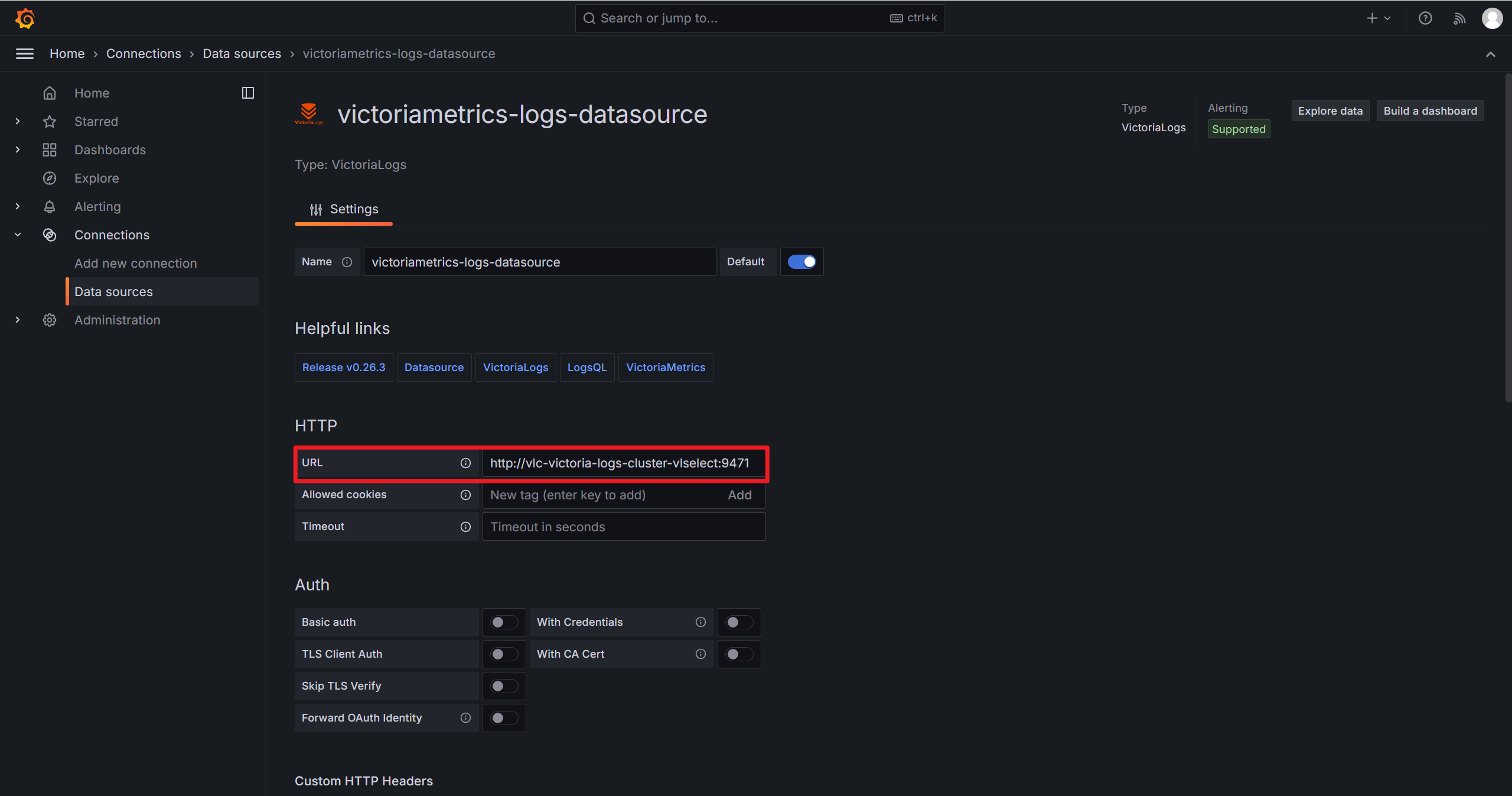This screenshot has width=1512, height=796.
Task: Click the datasource Name input field
Action: pyautogui.click(x=540, y=262)
